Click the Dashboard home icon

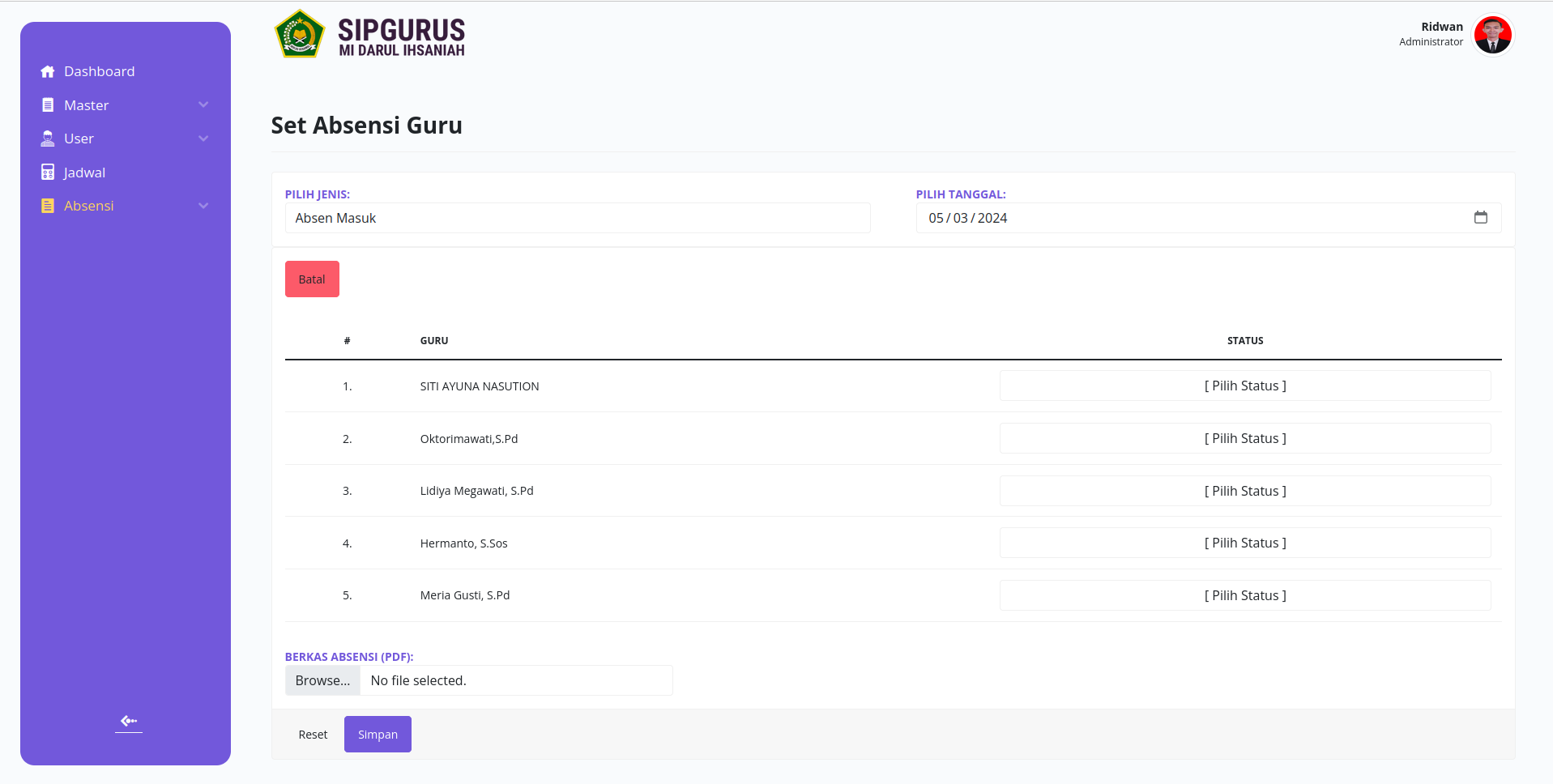[48, 71]
